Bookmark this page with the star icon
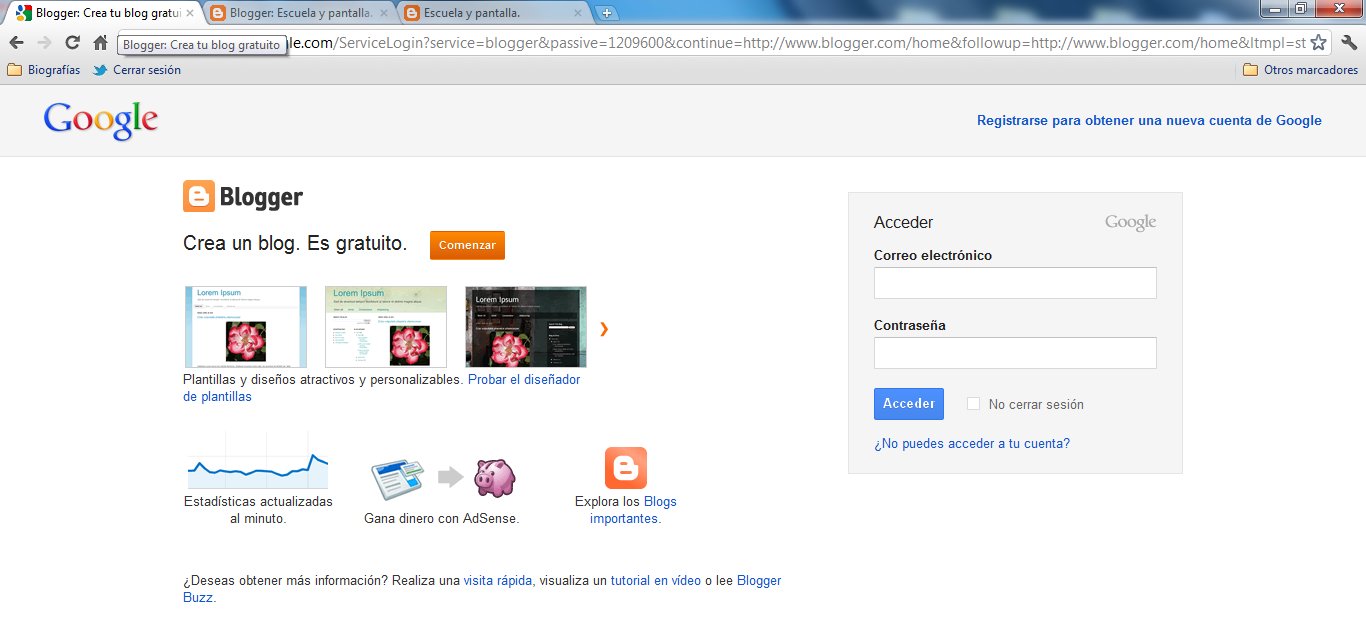 point(1318,43)
